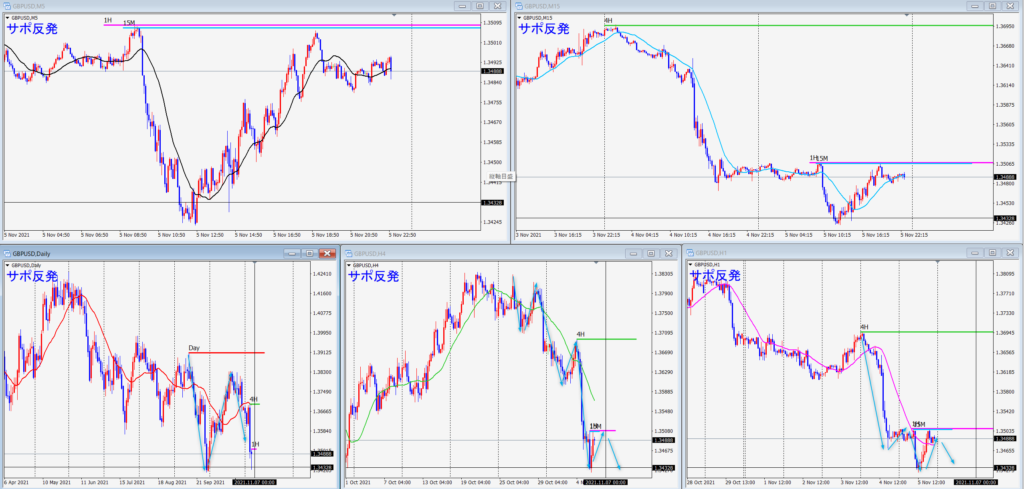This screenshot has height=489, width=1024.
Task: Click the 2021.11.07 00:00 date label on H4 chart
Action: click(605, 481)
